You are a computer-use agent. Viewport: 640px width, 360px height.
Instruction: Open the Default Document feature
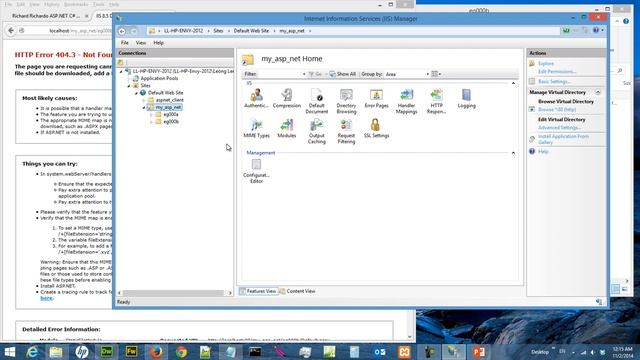click(x=316, y=101)
